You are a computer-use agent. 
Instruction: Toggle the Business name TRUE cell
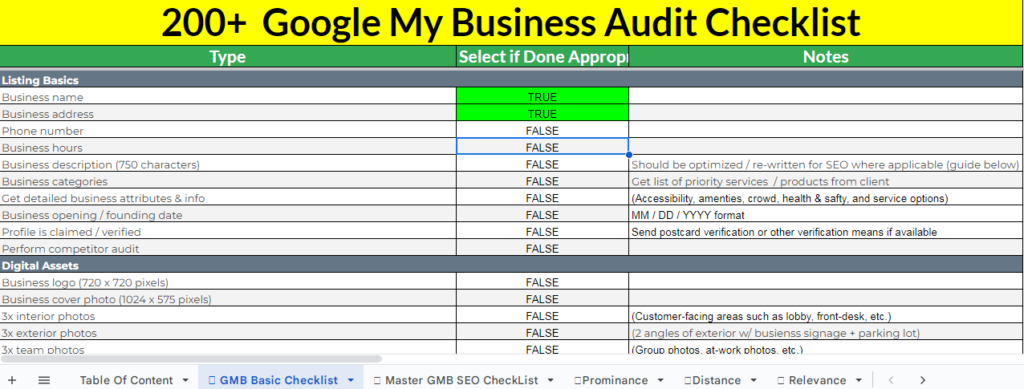(542, 97)
